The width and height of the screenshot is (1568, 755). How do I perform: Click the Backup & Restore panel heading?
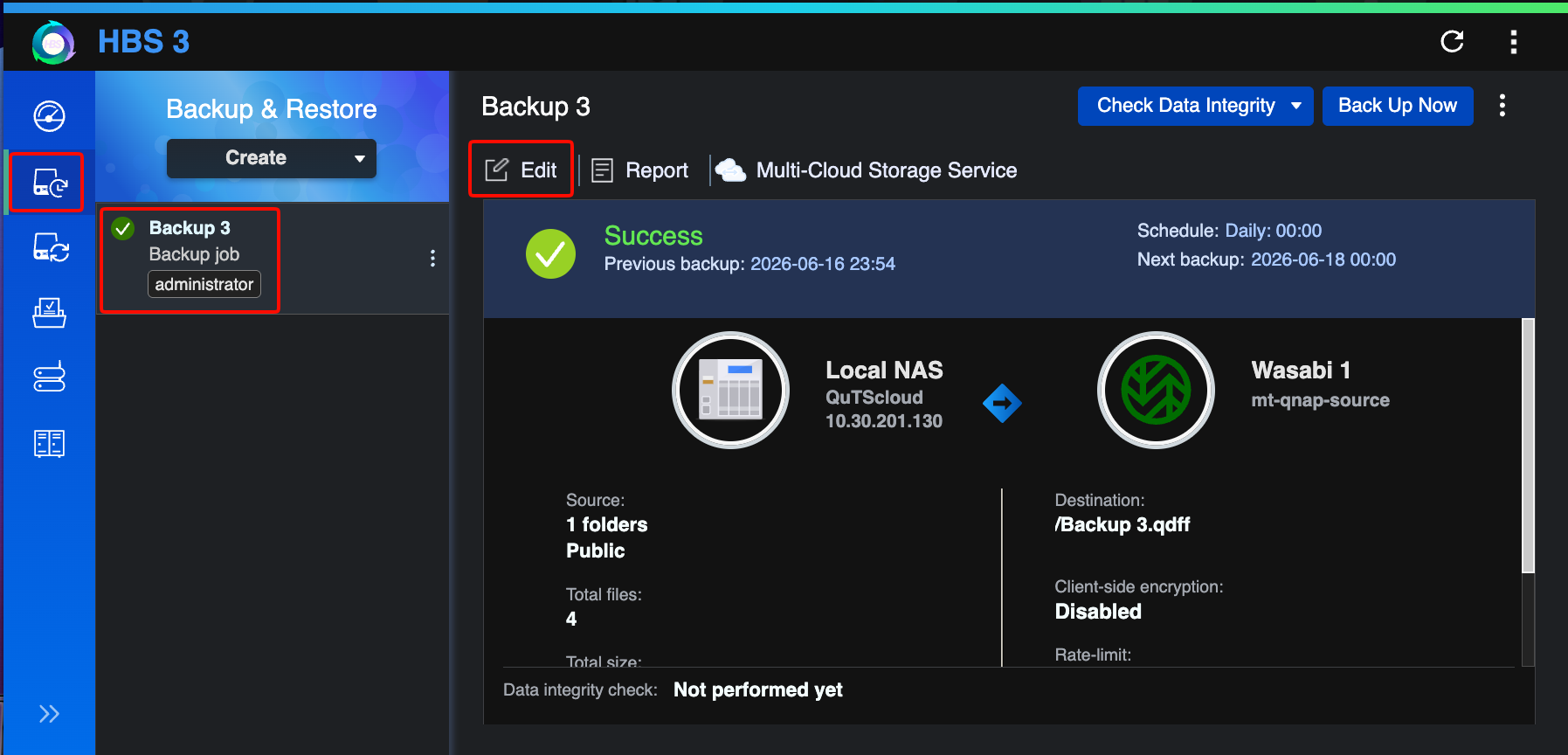point(272,109)
